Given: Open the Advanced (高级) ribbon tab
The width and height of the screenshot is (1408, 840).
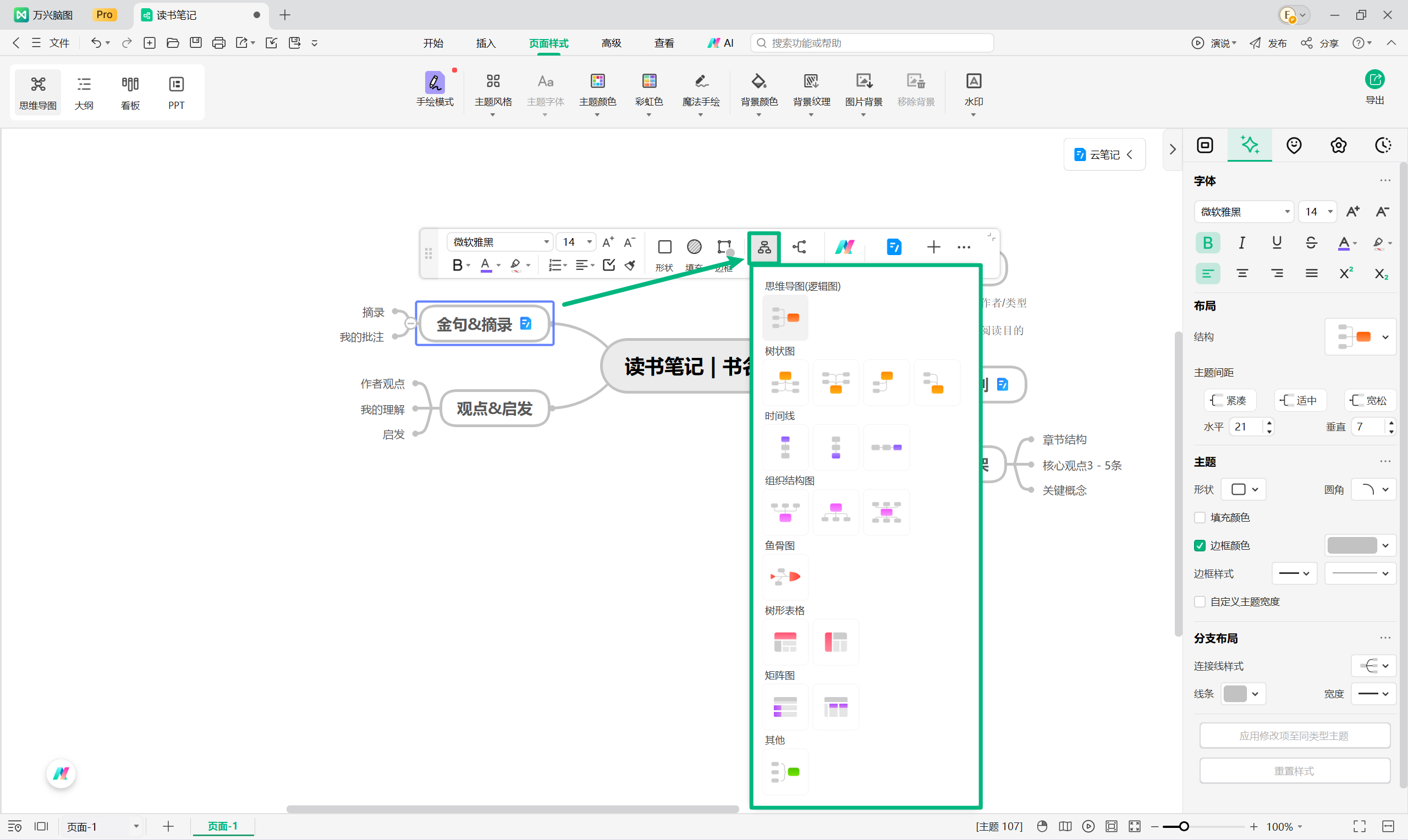Looking at the screenshot, I should 612,43.
